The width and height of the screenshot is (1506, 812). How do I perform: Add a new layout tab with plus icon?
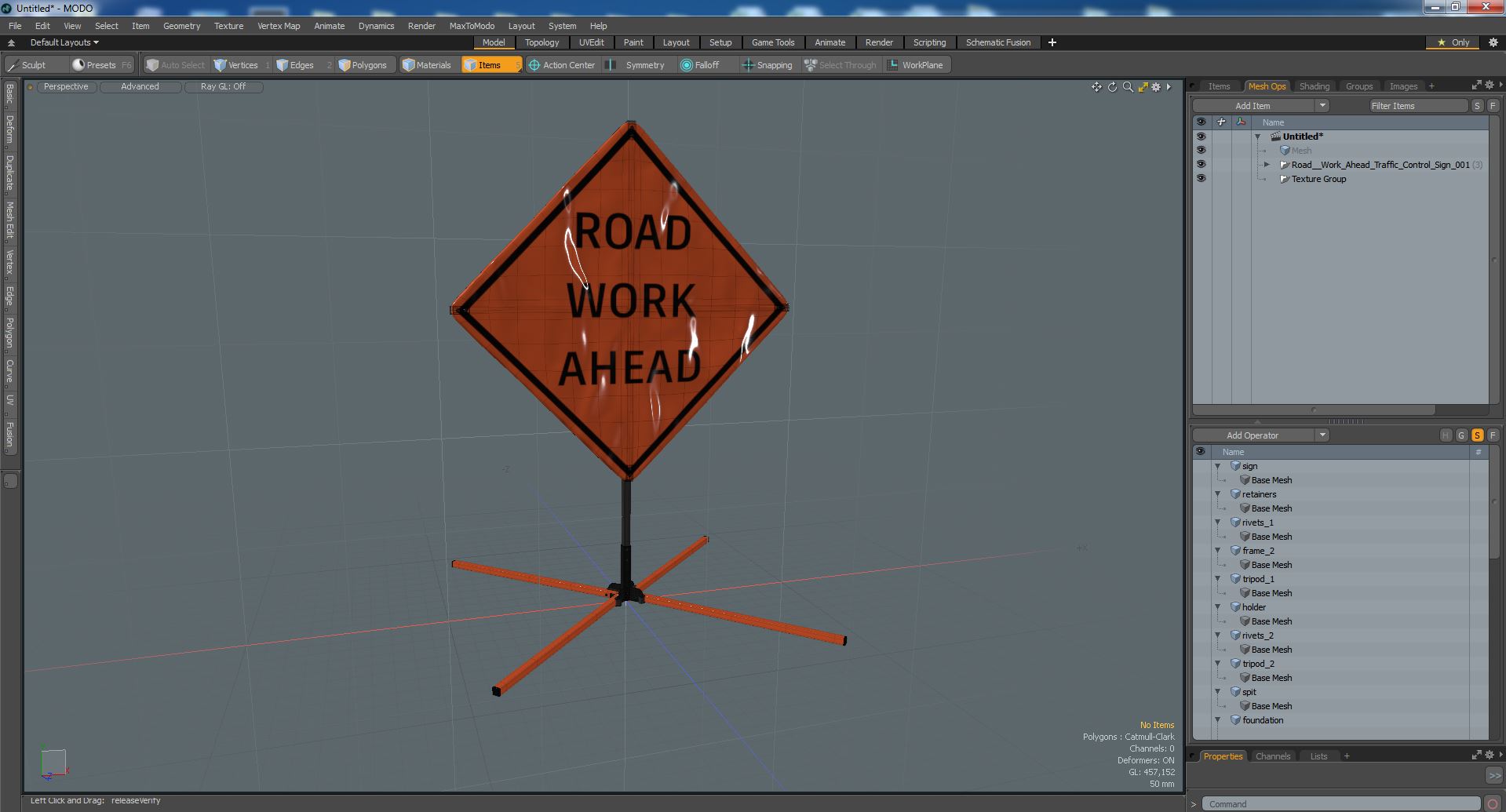pos(1052,42)
